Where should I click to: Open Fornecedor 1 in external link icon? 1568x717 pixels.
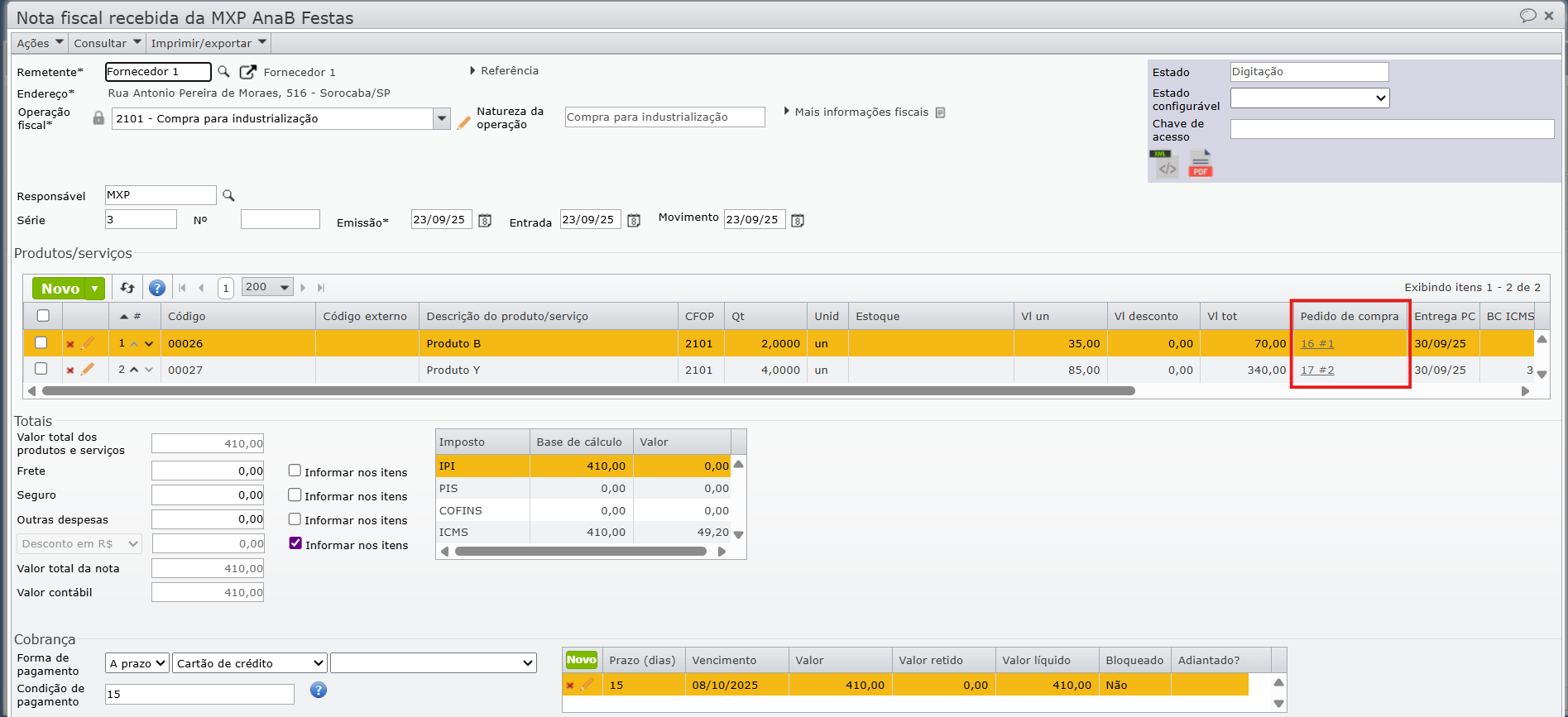point(247,72)
